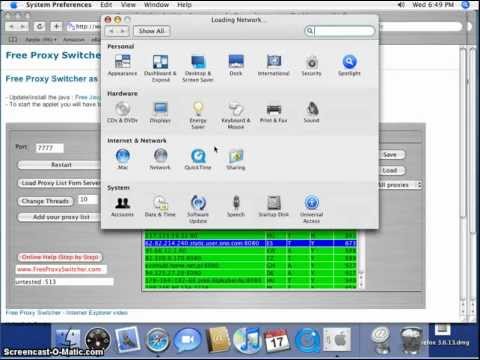Open Software Update preferences
This screenshot has height=360, width=480.
coord(198,210)
